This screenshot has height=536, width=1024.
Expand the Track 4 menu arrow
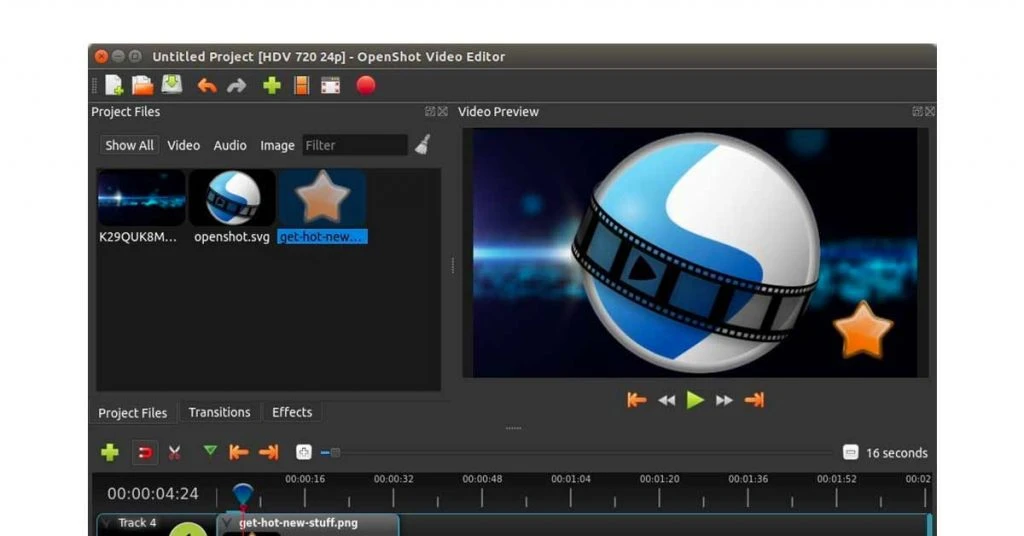(x=107, y=523)
